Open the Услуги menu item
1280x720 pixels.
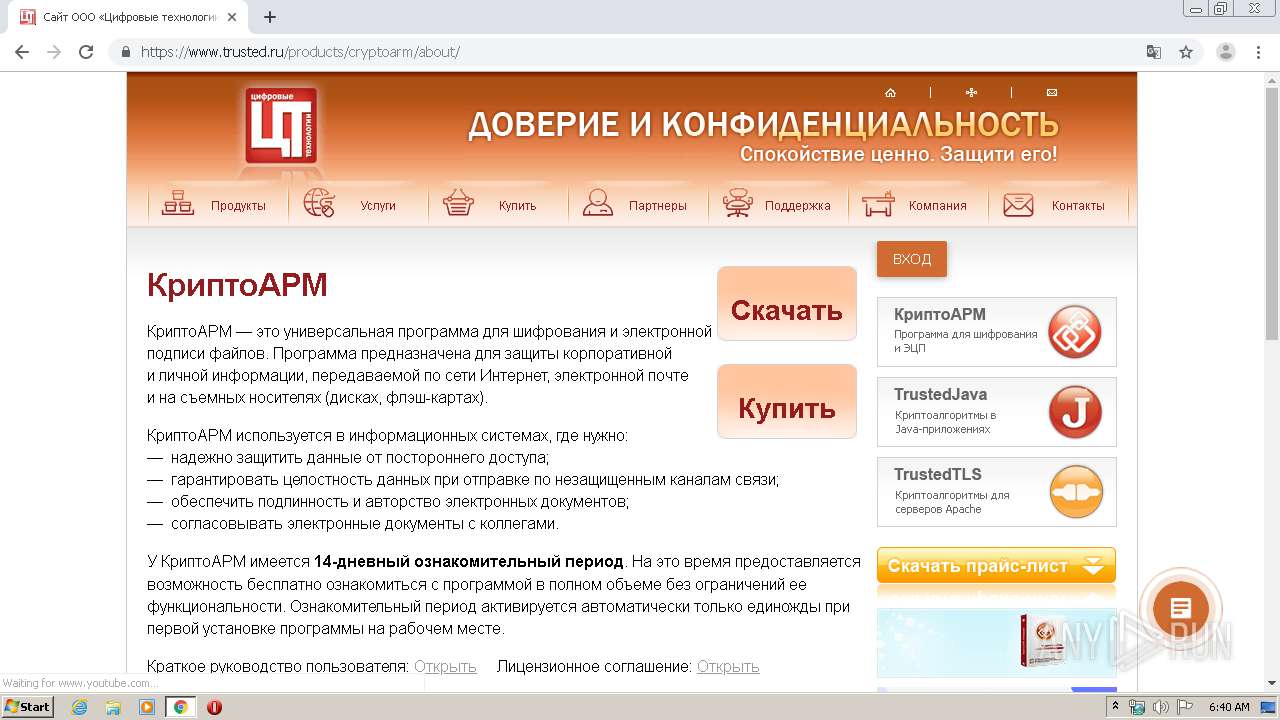click(378, 206)
